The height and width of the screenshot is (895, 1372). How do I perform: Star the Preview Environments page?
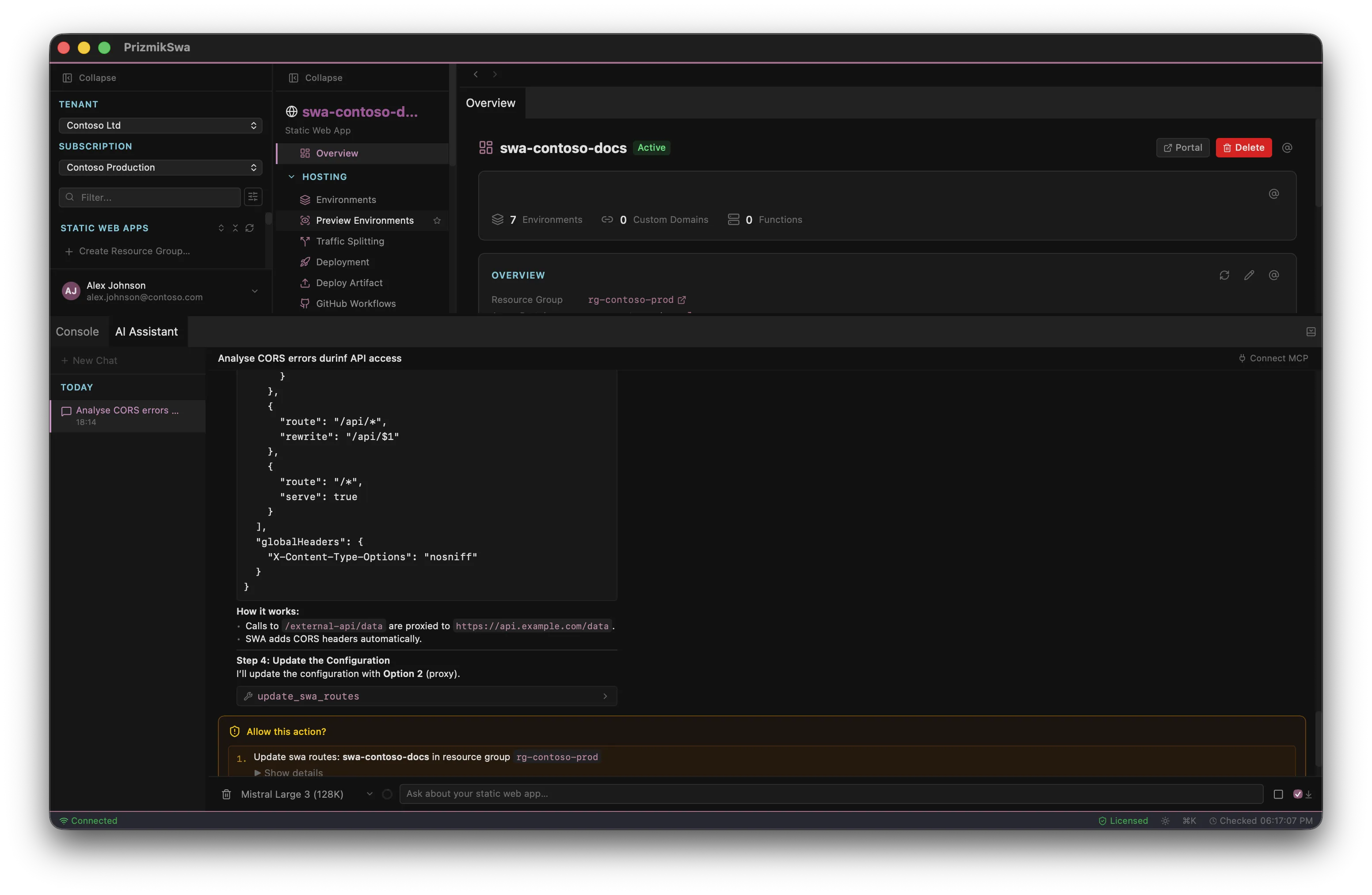coord(436,220)
